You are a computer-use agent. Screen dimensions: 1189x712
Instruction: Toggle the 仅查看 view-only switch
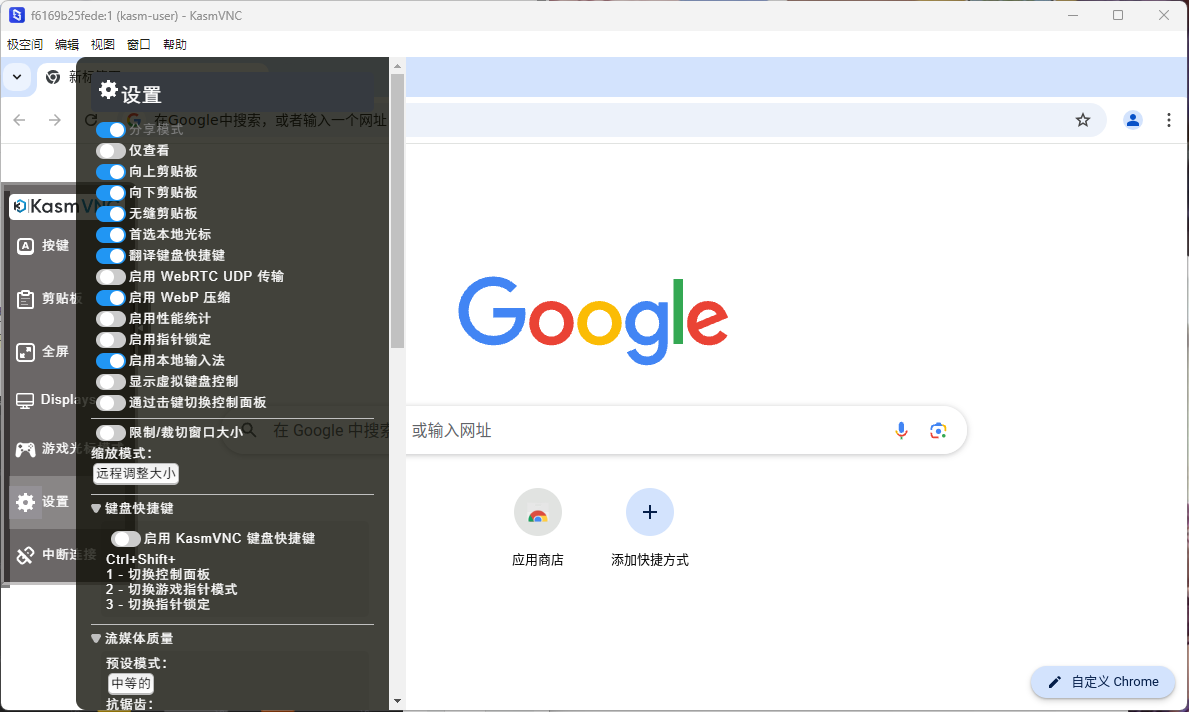click(x=111, y=151)
